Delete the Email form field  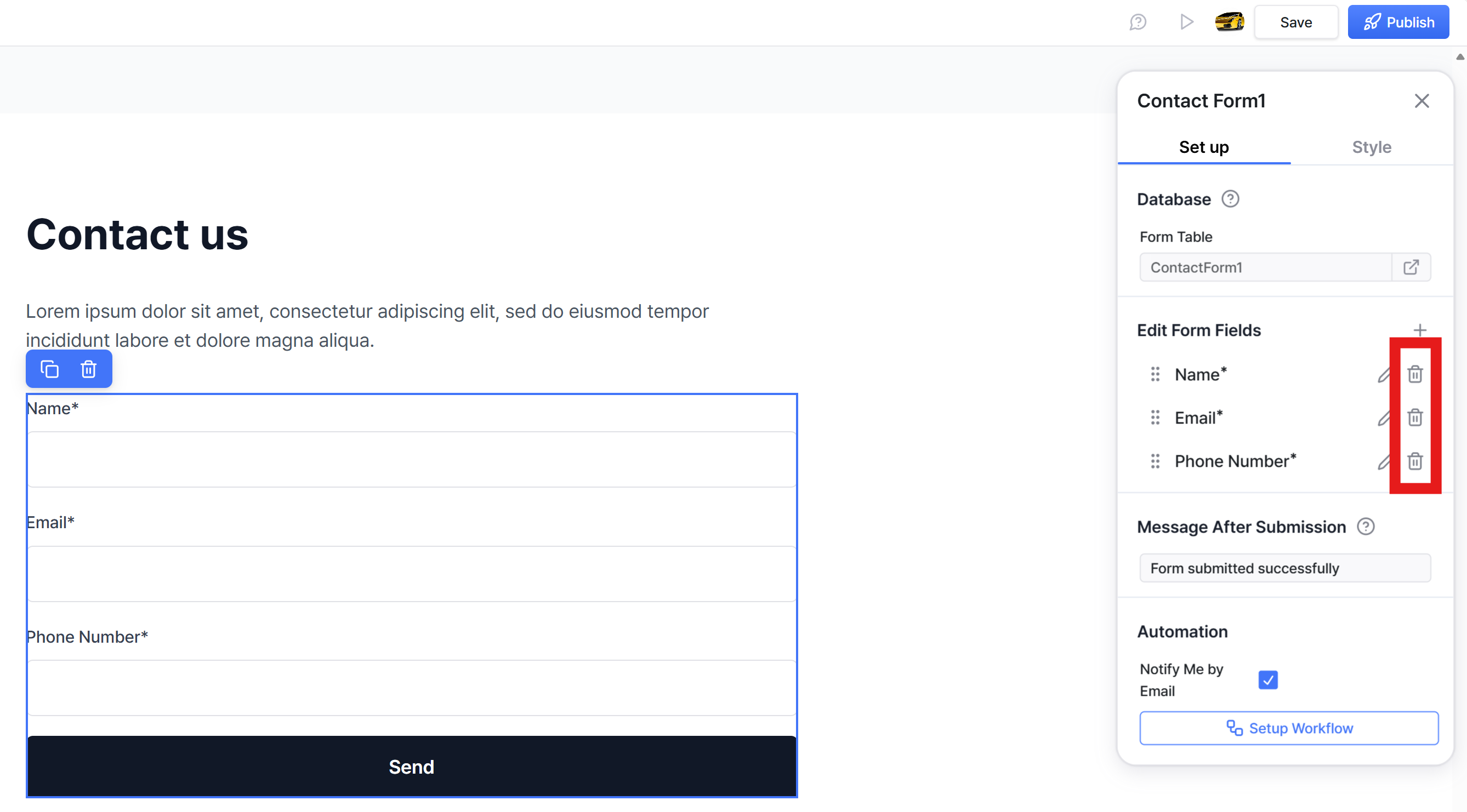[x=1414, y=418]
